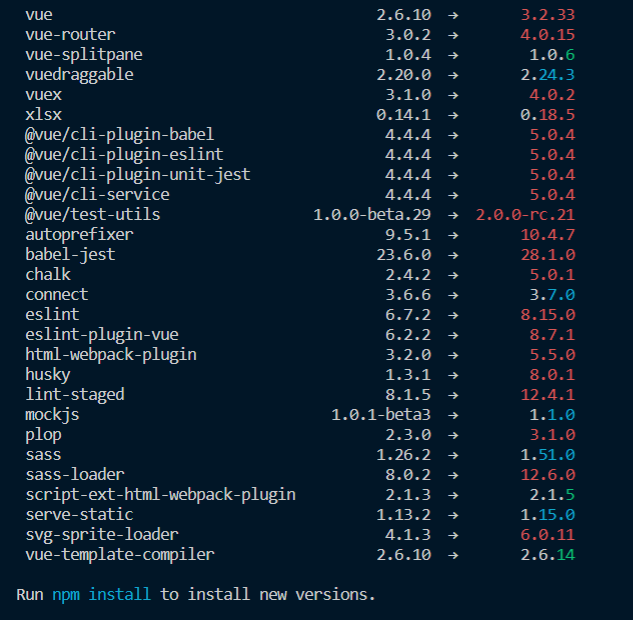
Task: Select the husky package name
Action: 48,374
